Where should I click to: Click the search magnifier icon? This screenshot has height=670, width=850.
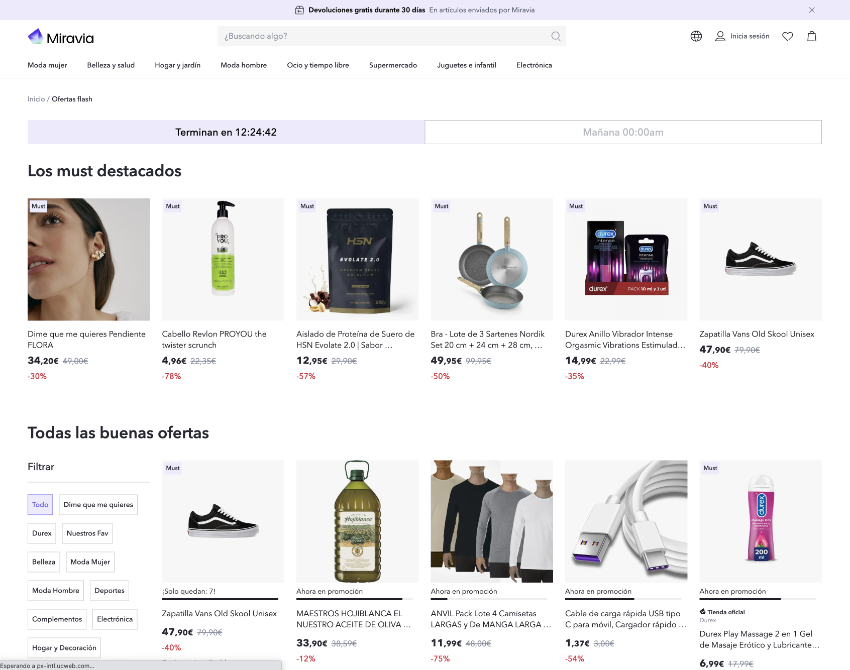(x=556, y=37)
